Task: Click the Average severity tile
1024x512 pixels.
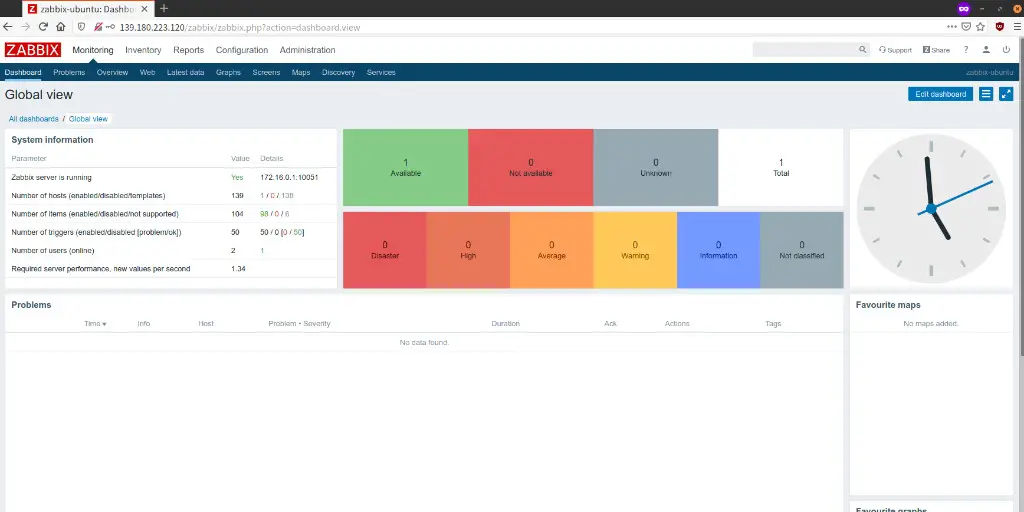Action: (552, 249)
